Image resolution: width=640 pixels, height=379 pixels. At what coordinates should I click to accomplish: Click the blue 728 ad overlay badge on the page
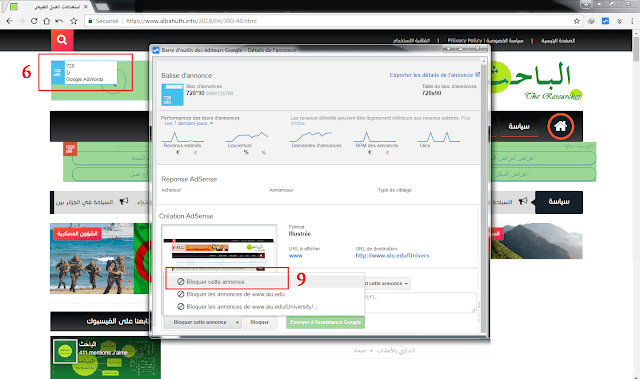(58, 73)
